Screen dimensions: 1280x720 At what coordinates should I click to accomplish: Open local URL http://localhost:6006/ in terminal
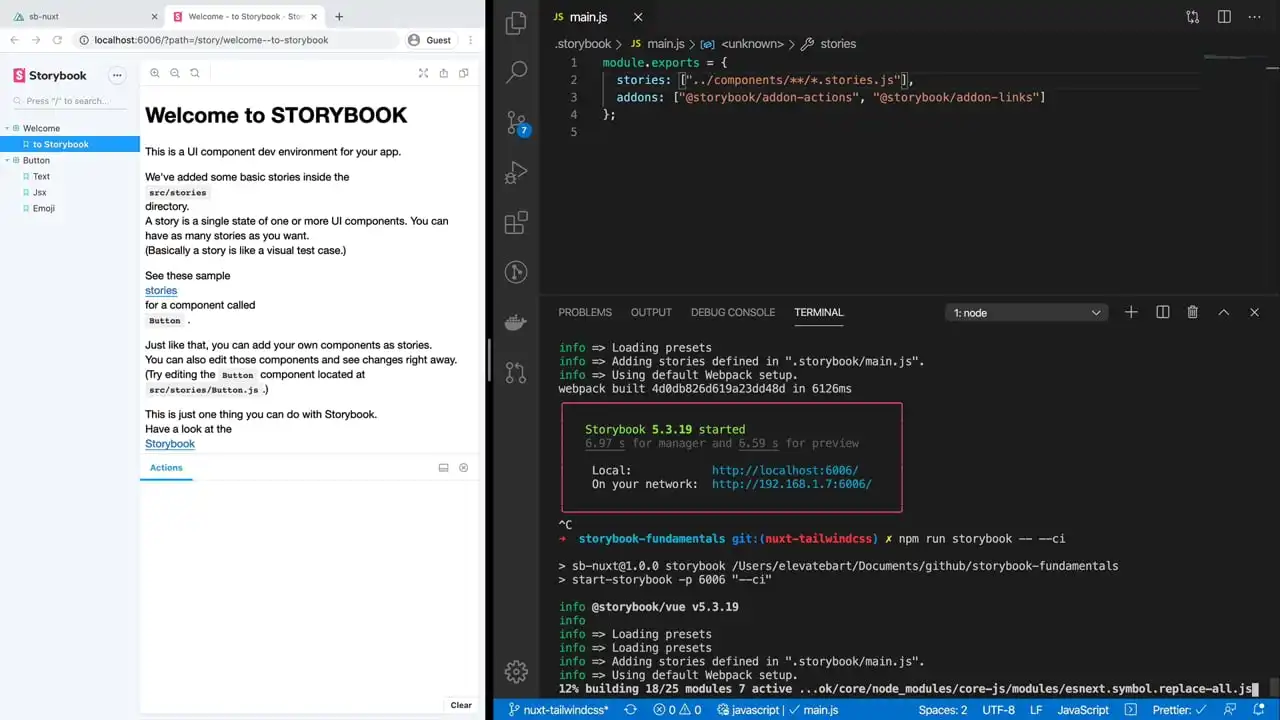[x=785, y=470]
